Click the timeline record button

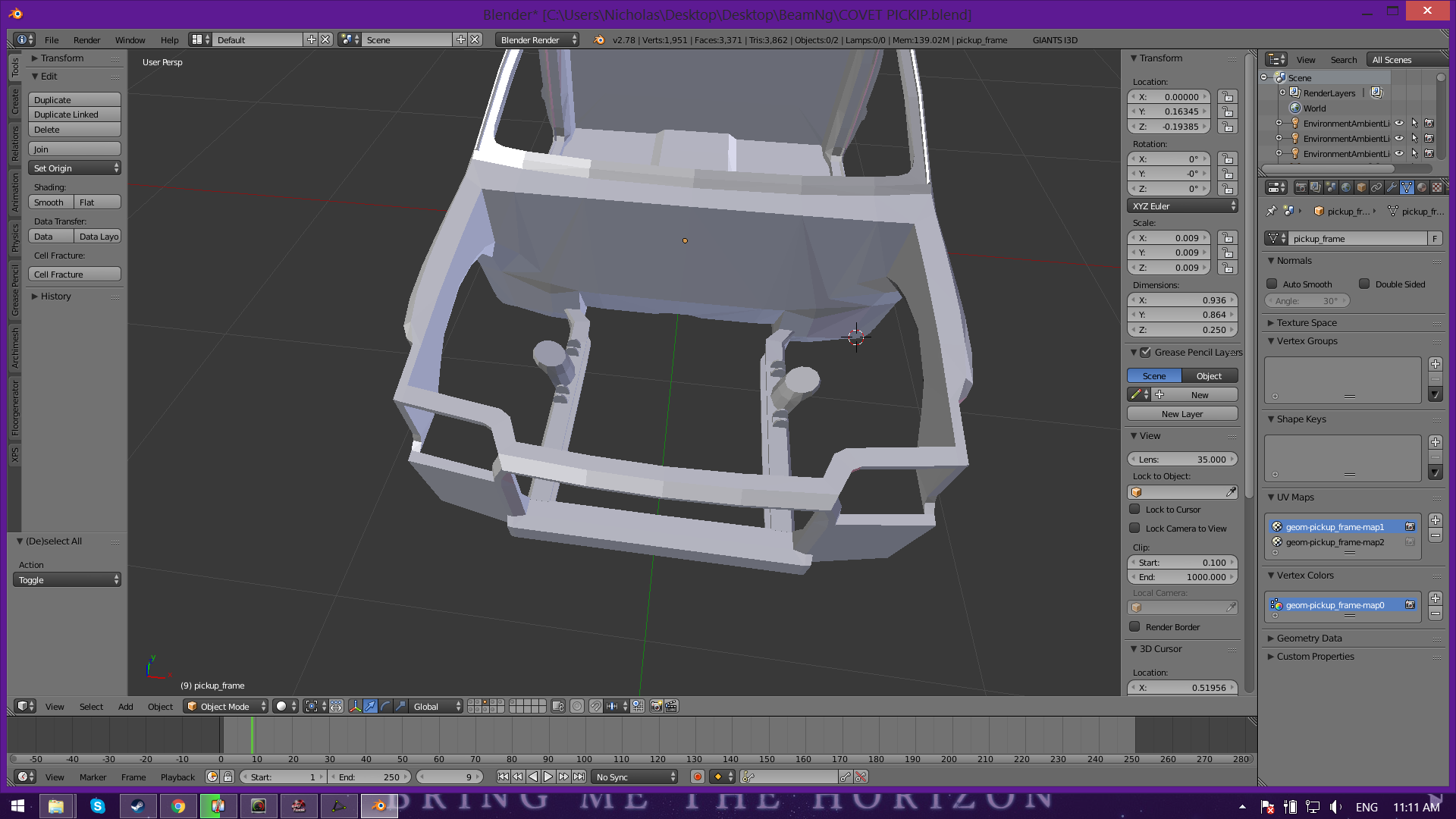point(697,777)
